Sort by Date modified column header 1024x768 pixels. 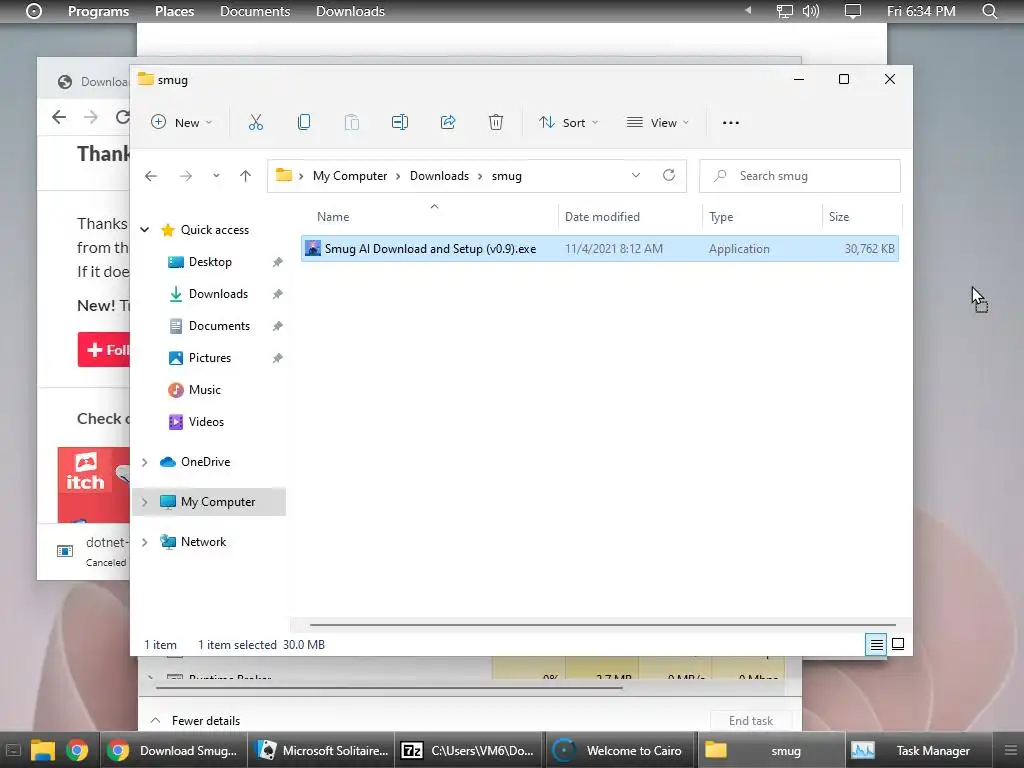pyautogui.click(x=602, y=217)
